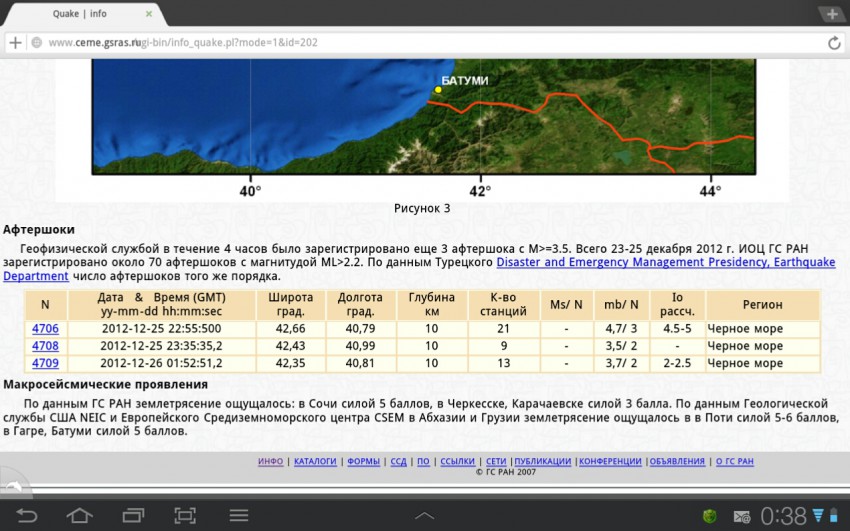Reload the page with refresh icon
850x531 pixels.
[x=834, y=43]
